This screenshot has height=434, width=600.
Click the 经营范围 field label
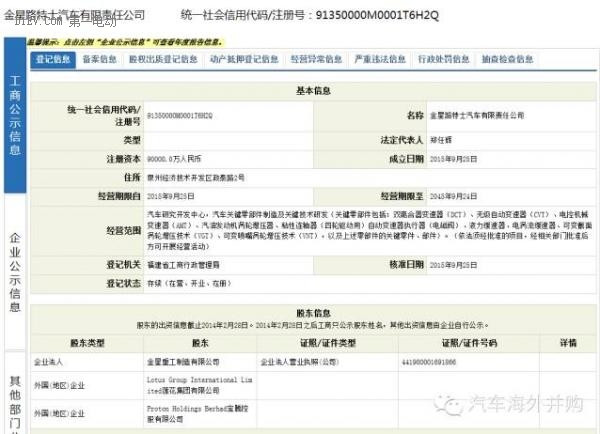[124, 230]
